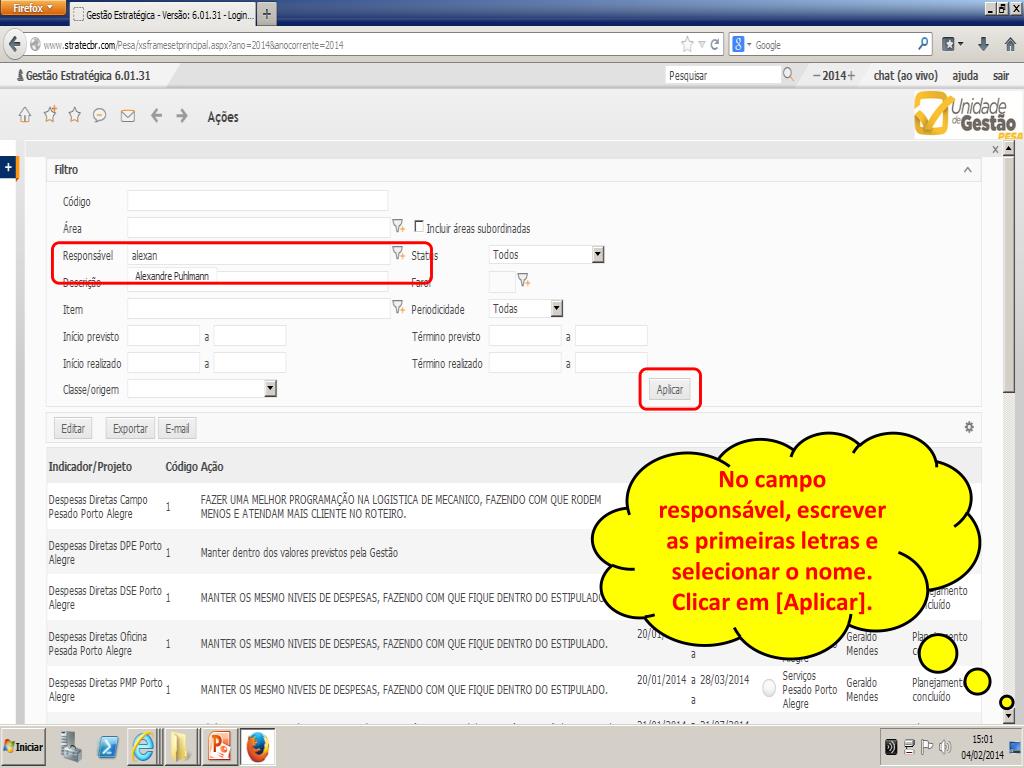Open the Google search engine selector

pos(742,44)
